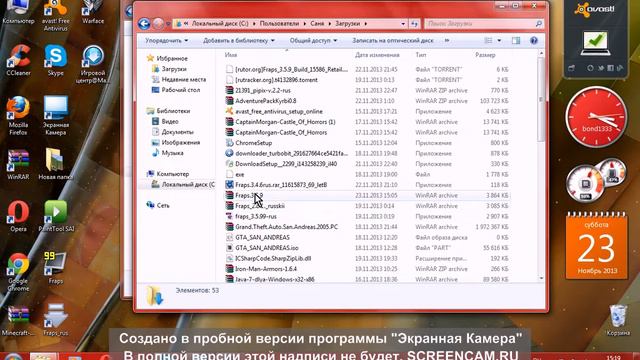Click the Explorer back navigation arrow

pyautogui.click(x=144, y=24)
